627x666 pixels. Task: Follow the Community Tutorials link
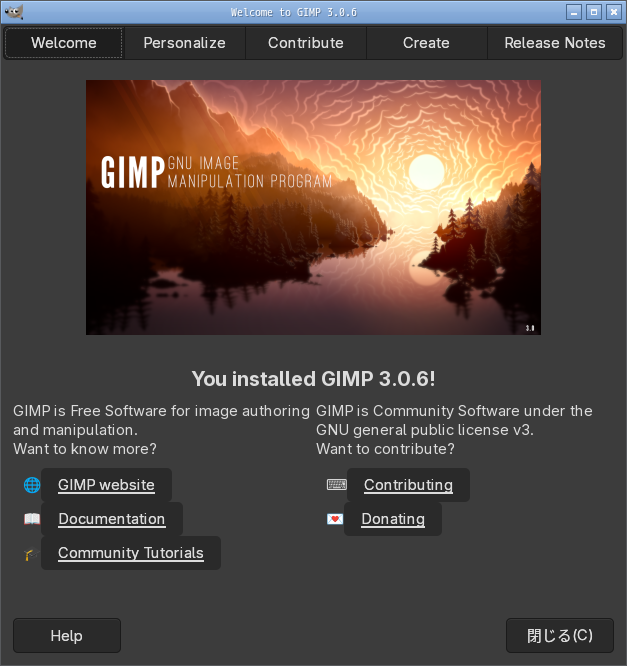[131, 553]
